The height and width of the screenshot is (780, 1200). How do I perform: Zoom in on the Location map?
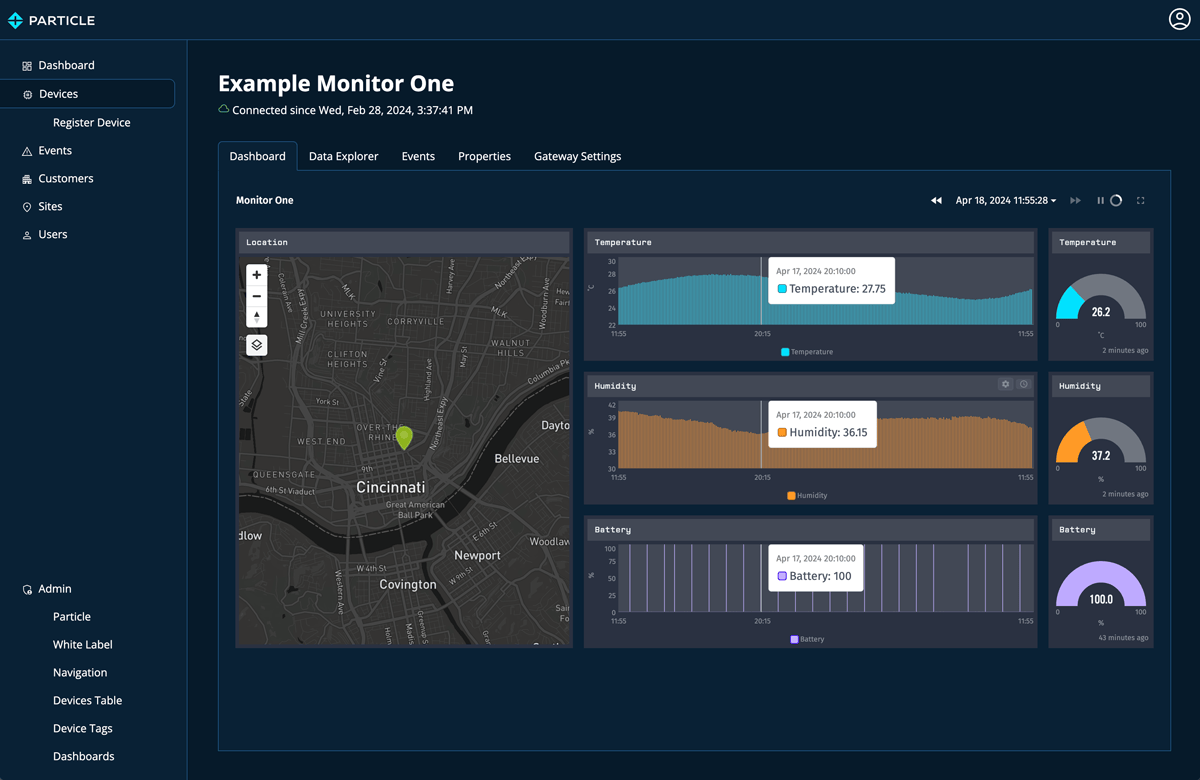[x=256, y=274]
